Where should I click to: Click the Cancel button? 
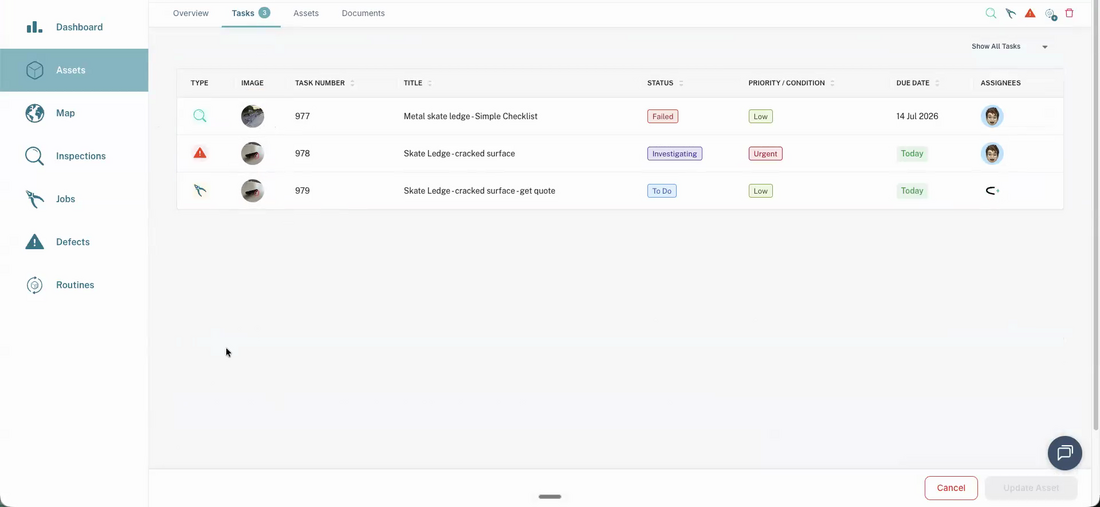tap(951, 488)
